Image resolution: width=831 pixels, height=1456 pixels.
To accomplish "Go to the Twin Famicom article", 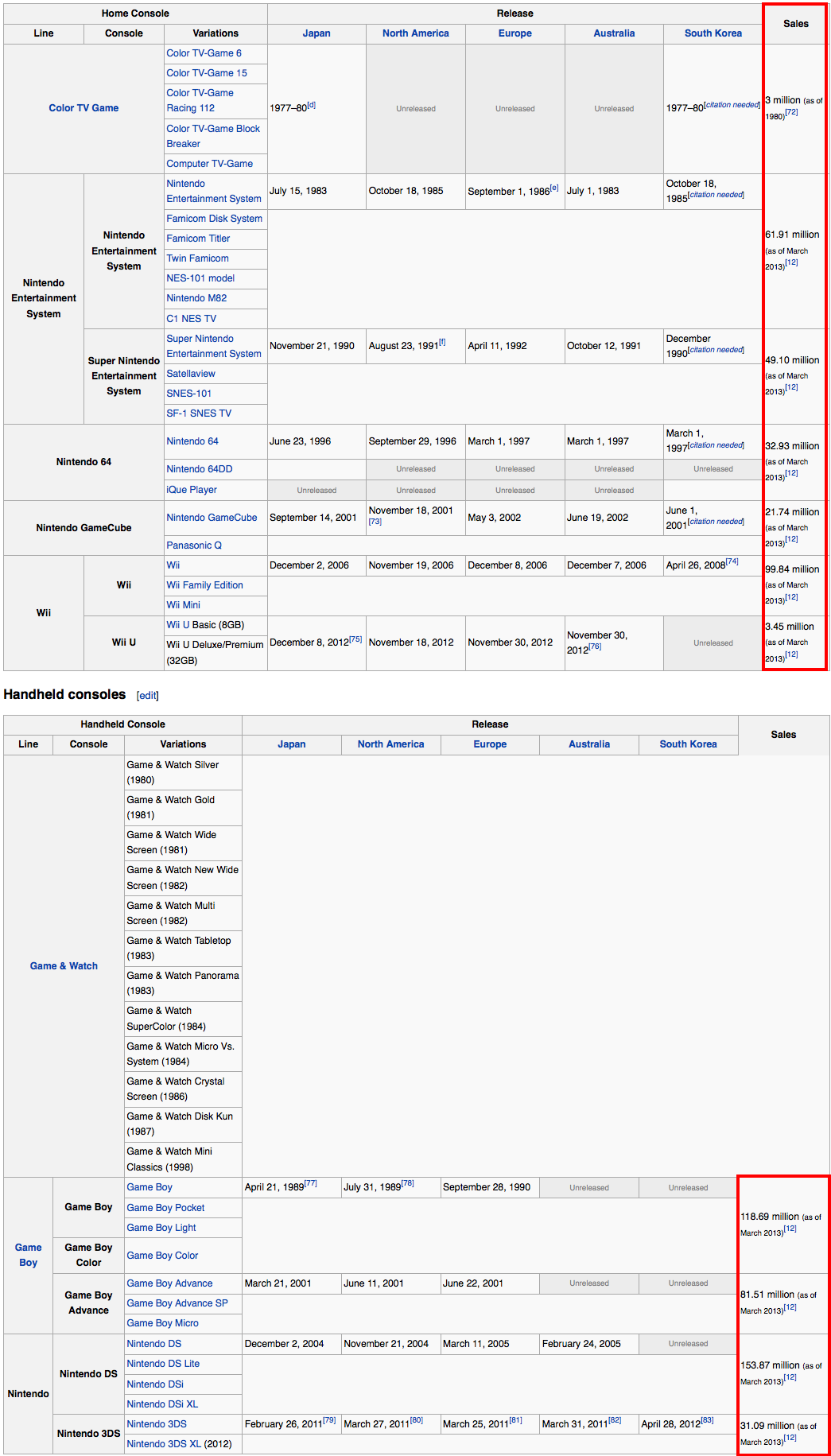I will [x=198, y=258].
